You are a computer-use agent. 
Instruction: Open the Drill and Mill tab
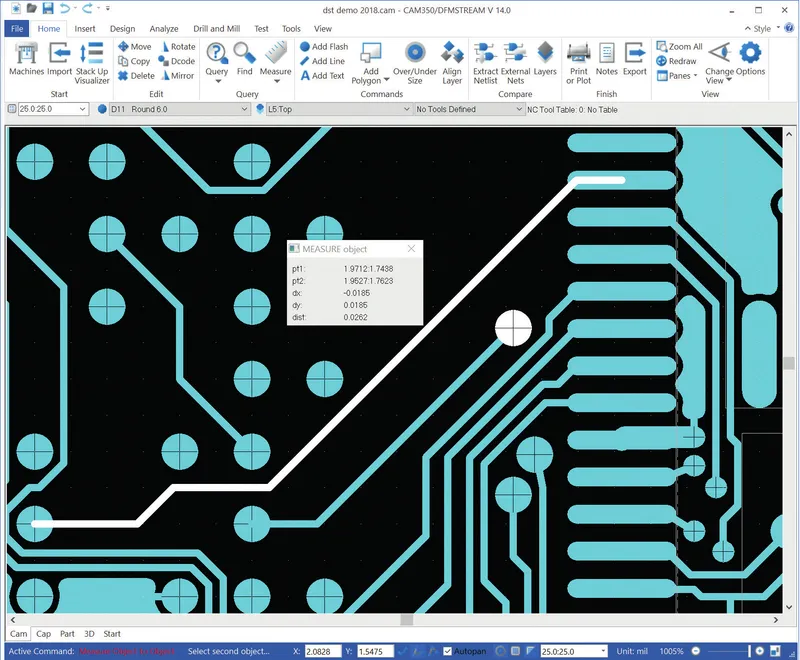216,29
